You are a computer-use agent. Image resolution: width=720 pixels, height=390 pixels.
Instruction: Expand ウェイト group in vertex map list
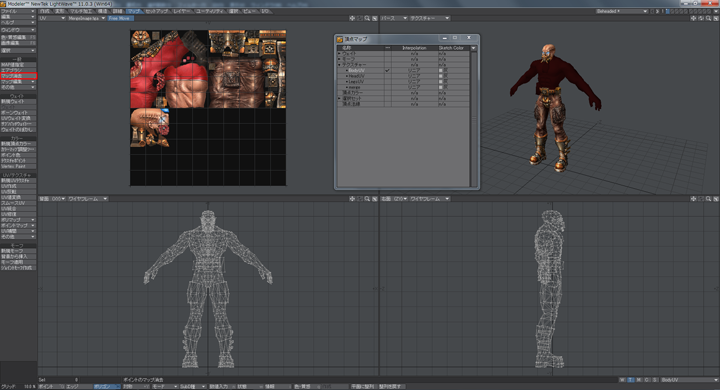(x=340, y=54)
